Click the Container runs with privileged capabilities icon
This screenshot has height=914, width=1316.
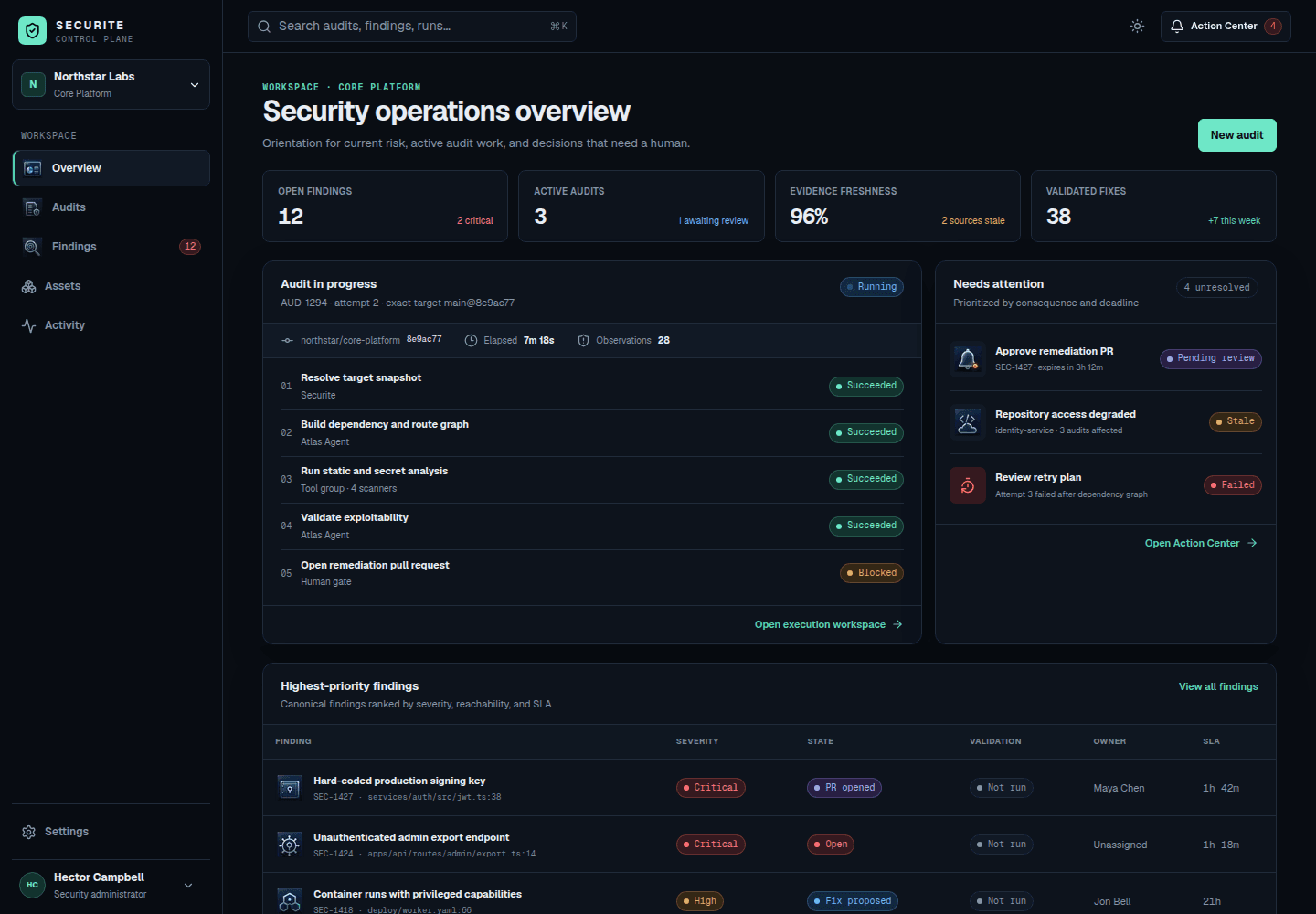pos(290,901)
